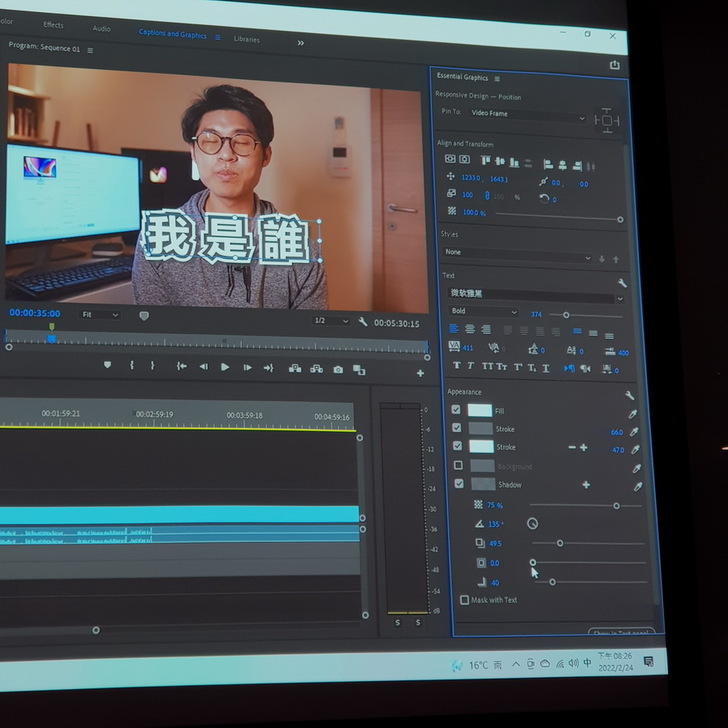Screen dimensions: 728x728
Task: Enable Faux Bold style
Action: click(457, 365)
